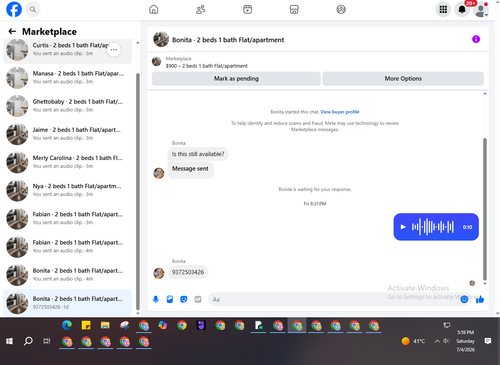The height and width of the screenshot is (365, 500).
Task: Click the audio clip waveform
Action: click(433, 227)
